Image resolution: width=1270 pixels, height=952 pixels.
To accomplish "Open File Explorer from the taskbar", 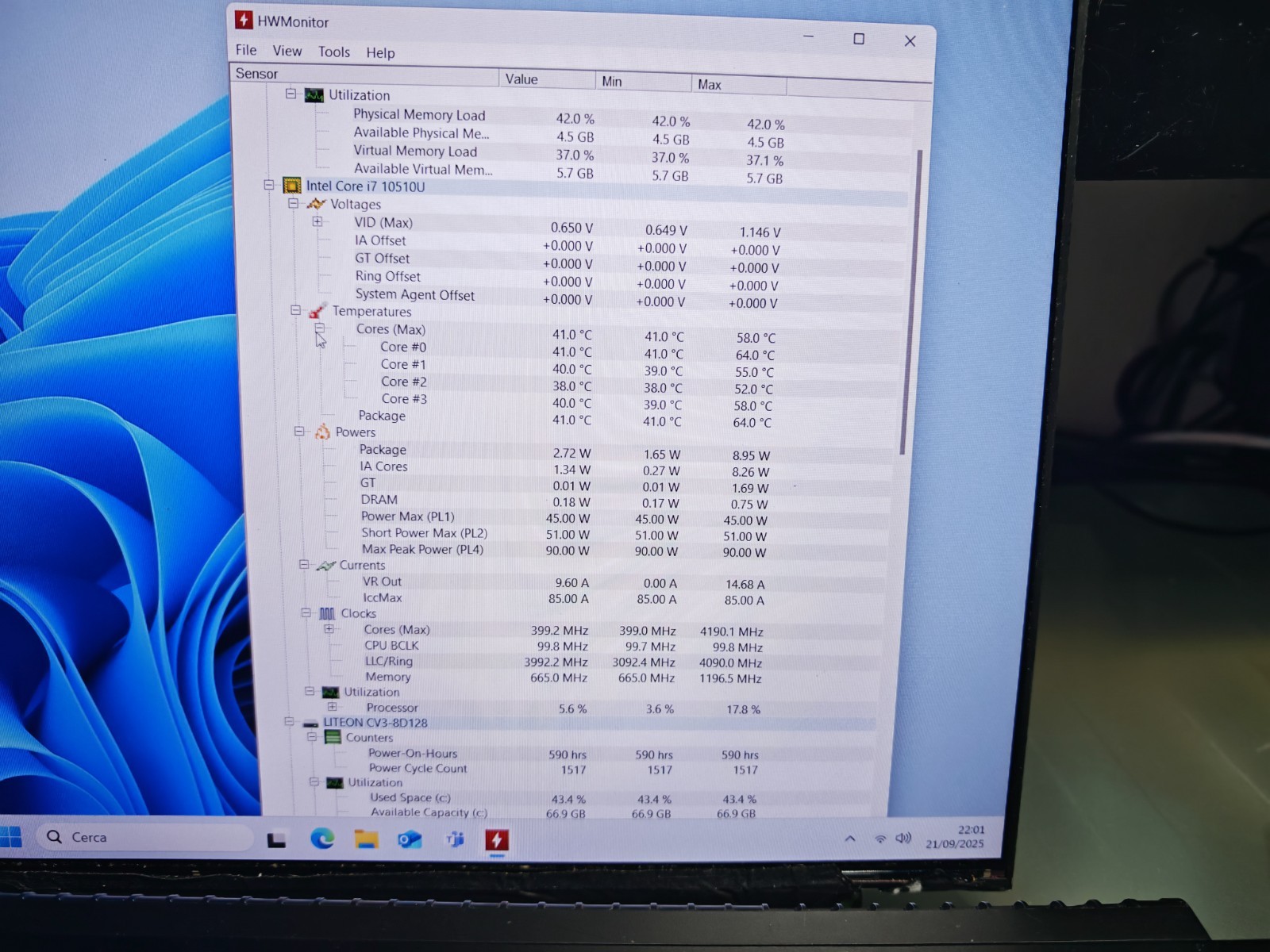I will click(366, 839).
